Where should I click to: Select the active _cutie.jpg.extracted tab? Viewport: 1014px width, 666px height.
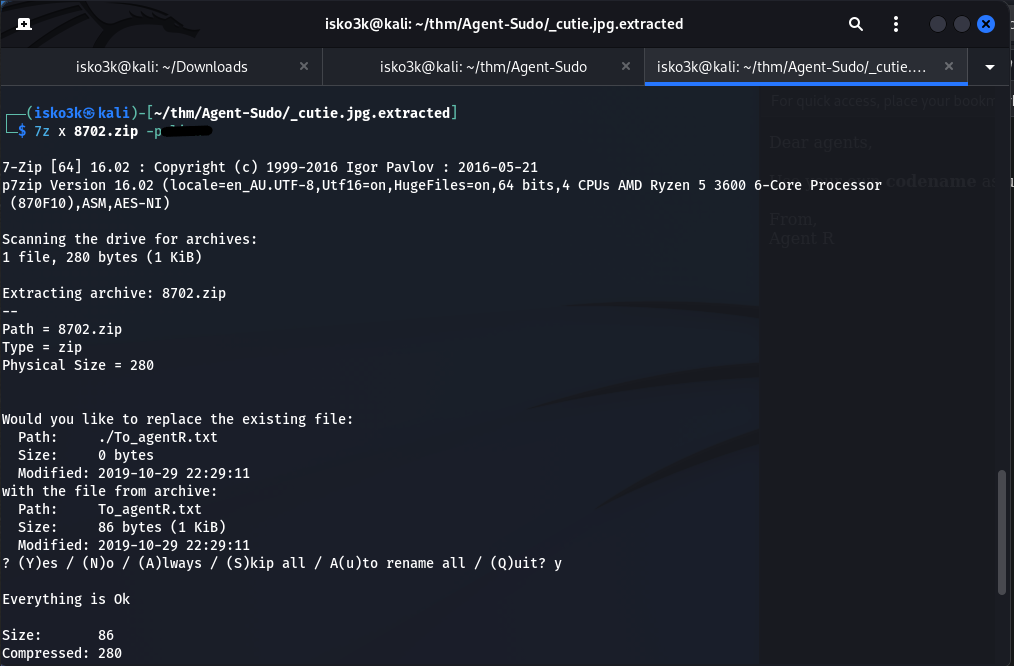(x=791, y=67)
